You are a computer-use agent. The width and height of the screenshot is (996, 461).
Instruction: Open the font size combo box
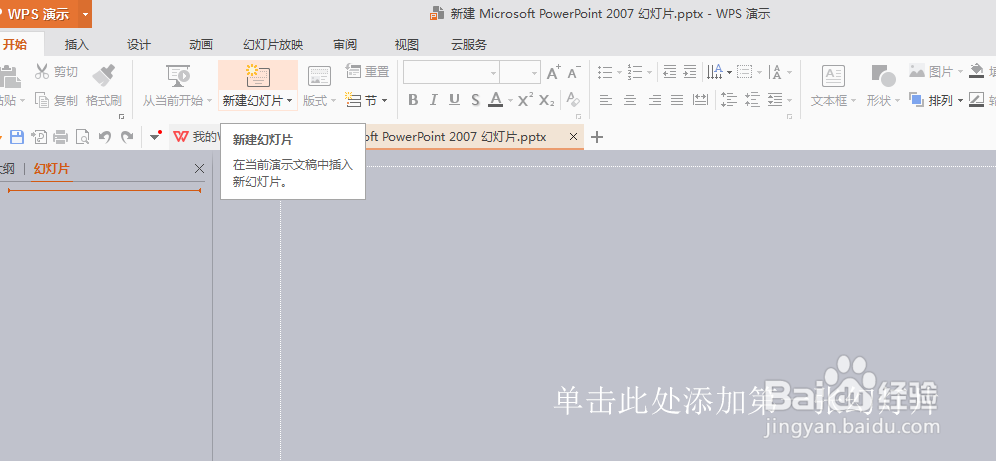(520, 73)
